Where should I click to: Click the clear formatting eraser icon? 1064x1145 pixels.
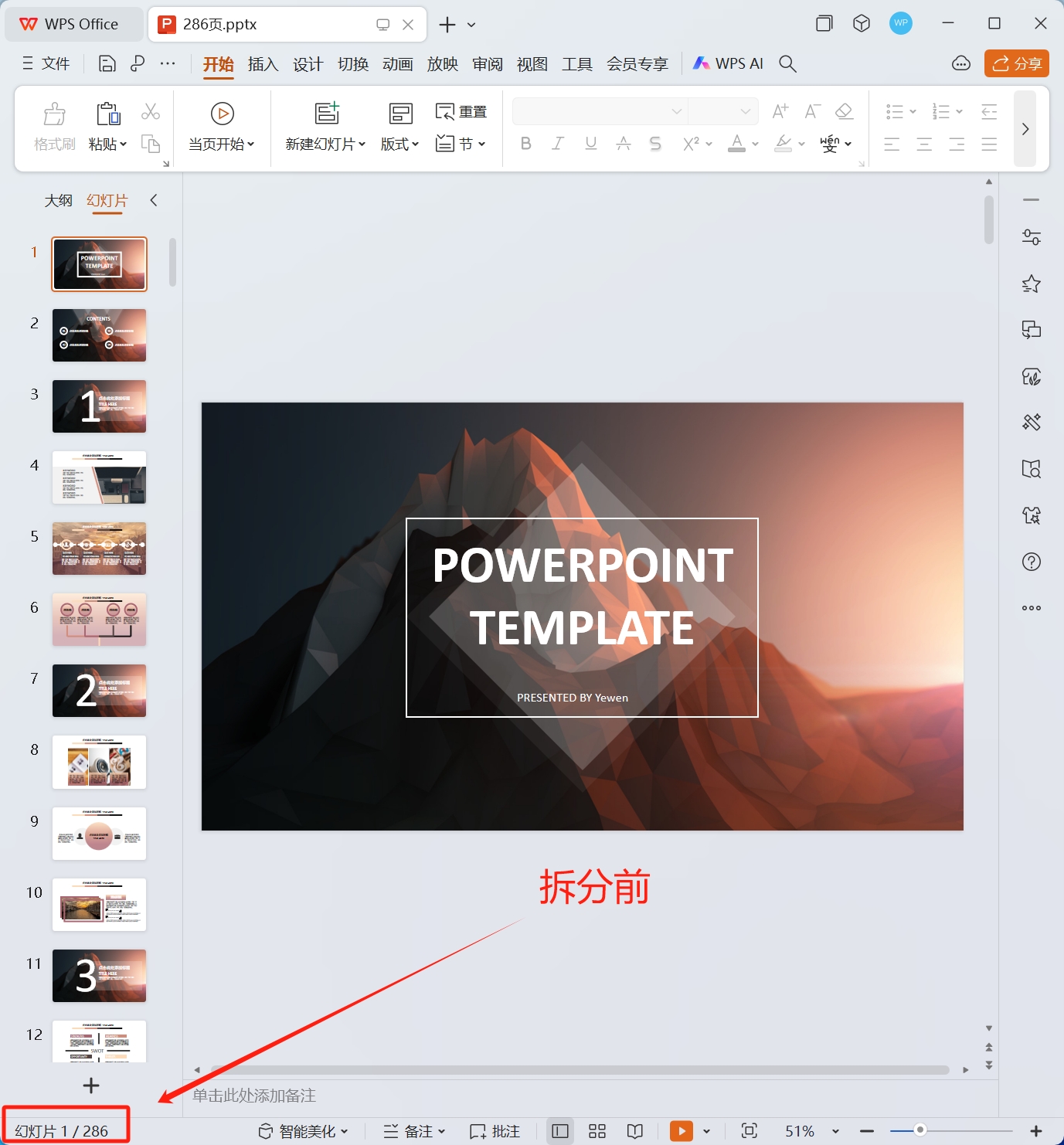844,112
